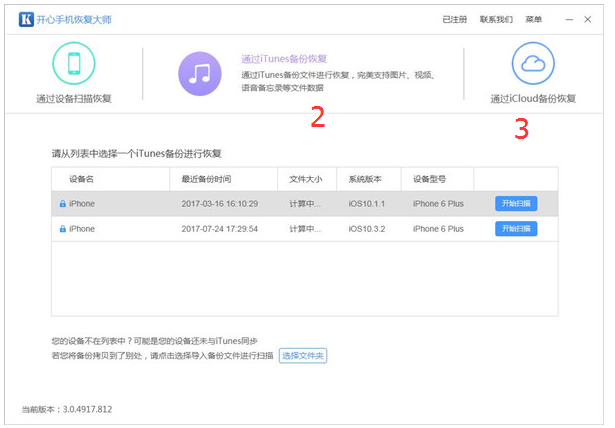
Task: Click iPhone name in the 2017-07-24 row
Action: [x=82, y=229]
